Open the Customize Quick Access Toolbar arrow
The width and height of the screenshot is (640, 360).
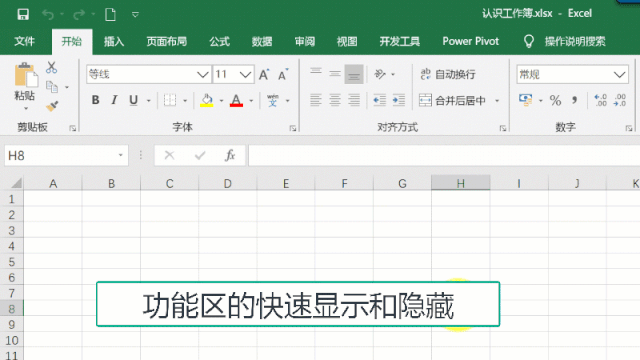[136, 15]
